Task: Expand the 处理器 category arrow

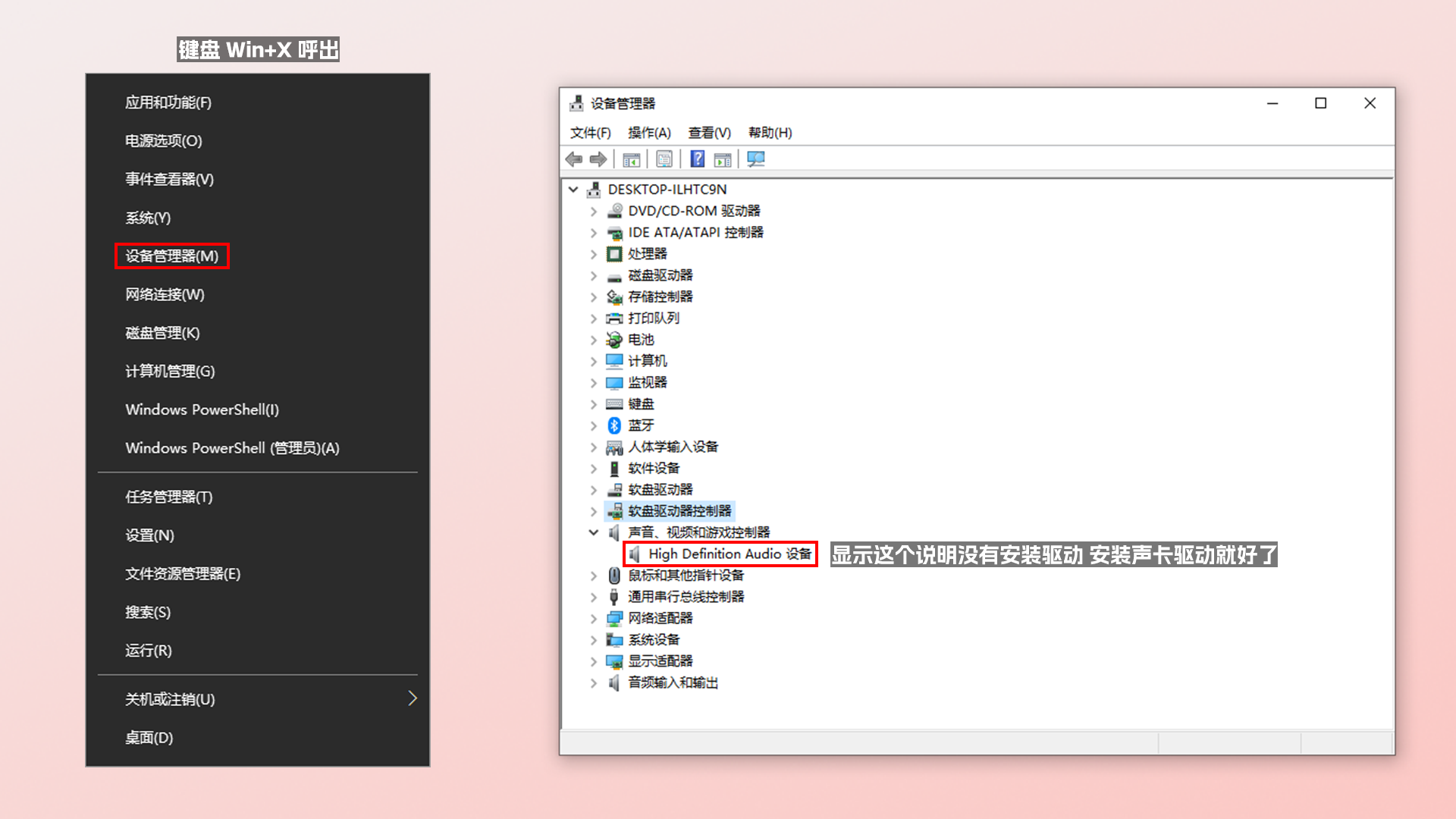Action: tap(594, 254)
